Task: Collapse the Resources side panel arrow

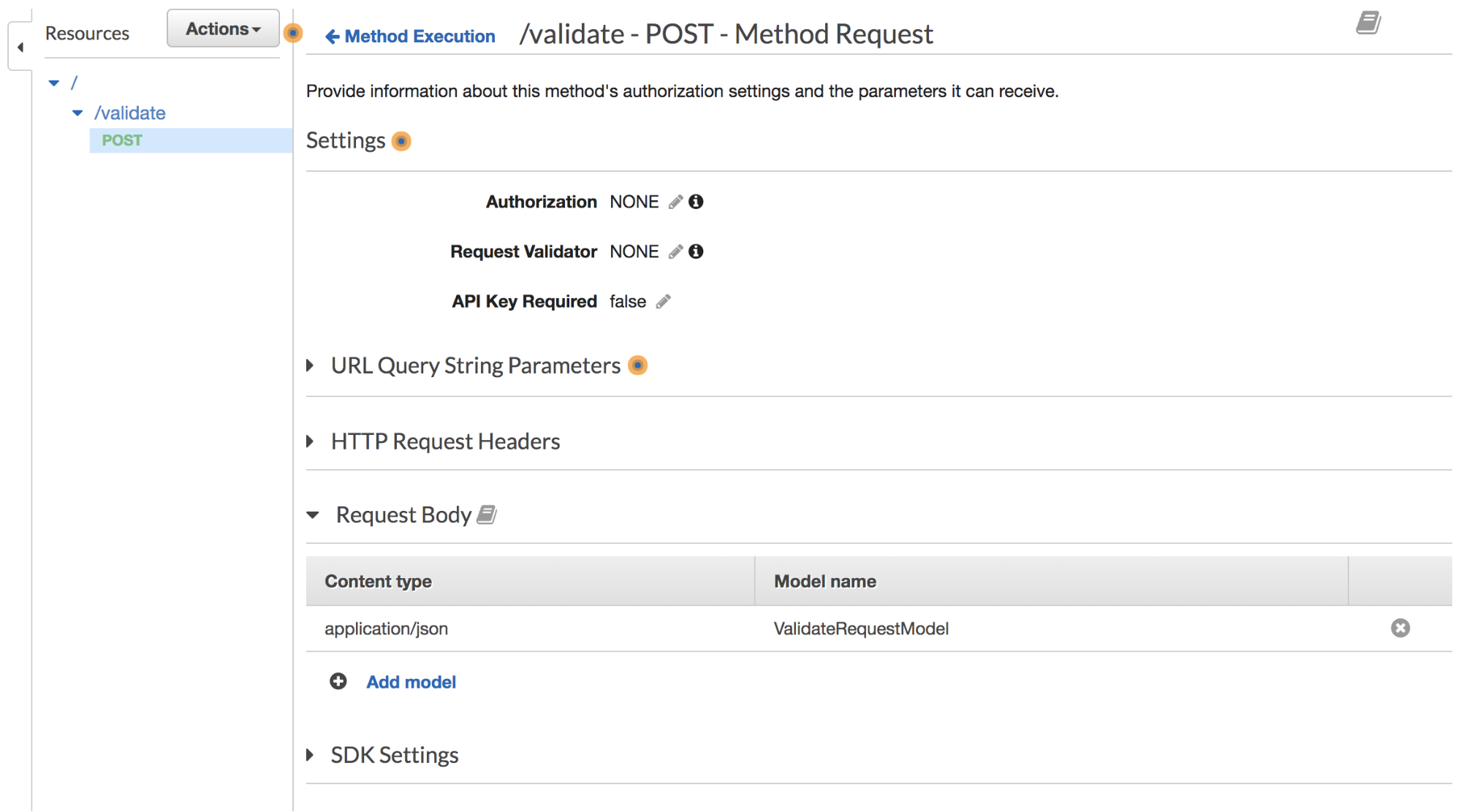Action: point(20,47)
